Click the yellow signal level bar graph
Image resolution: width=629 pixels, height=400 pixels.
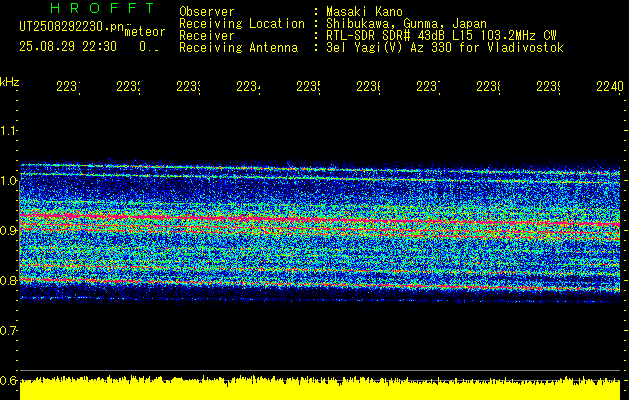coord(320,388)
